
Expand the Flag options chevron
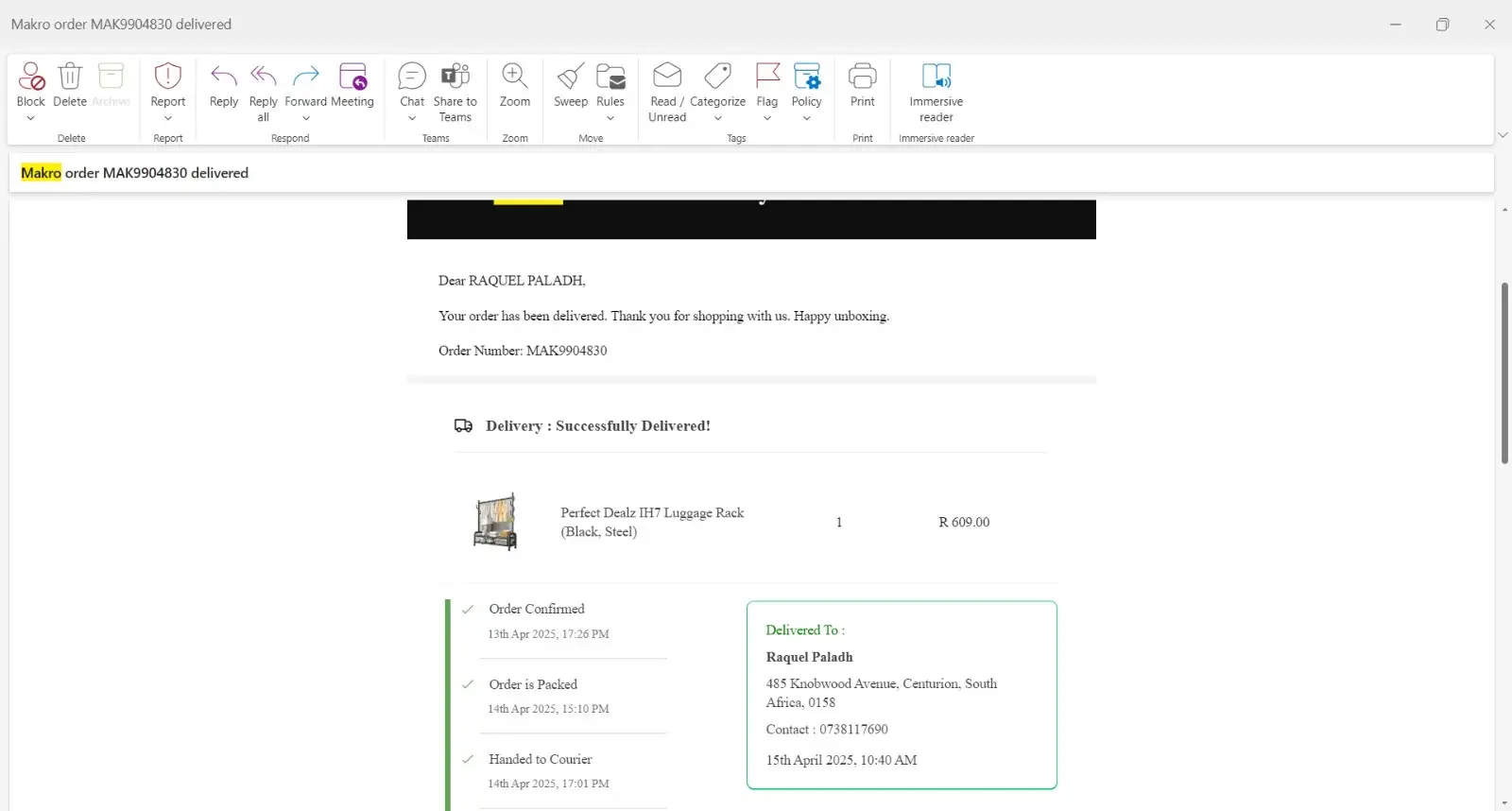(x=767, y=118)
